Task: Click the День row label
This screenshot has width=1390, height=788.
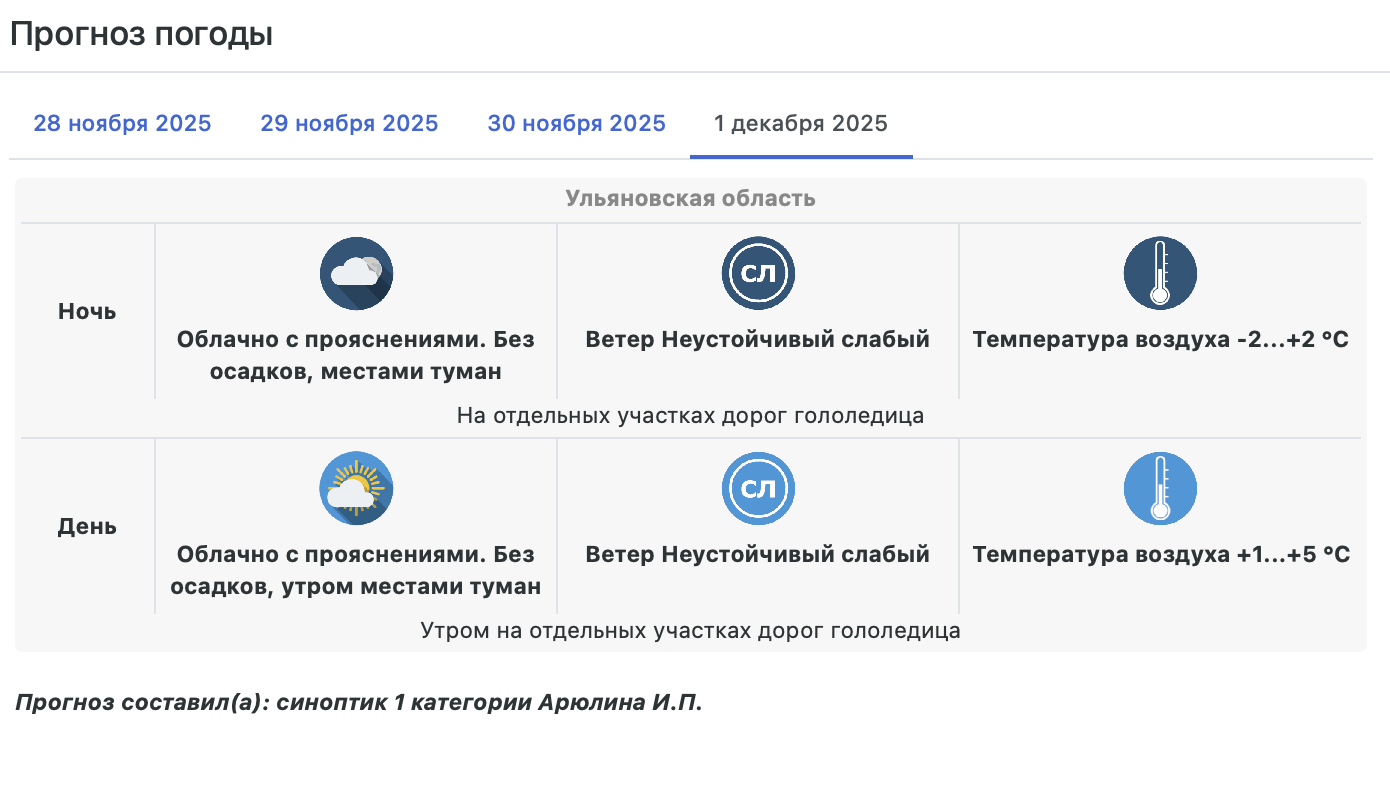Action: coord(87,527)
